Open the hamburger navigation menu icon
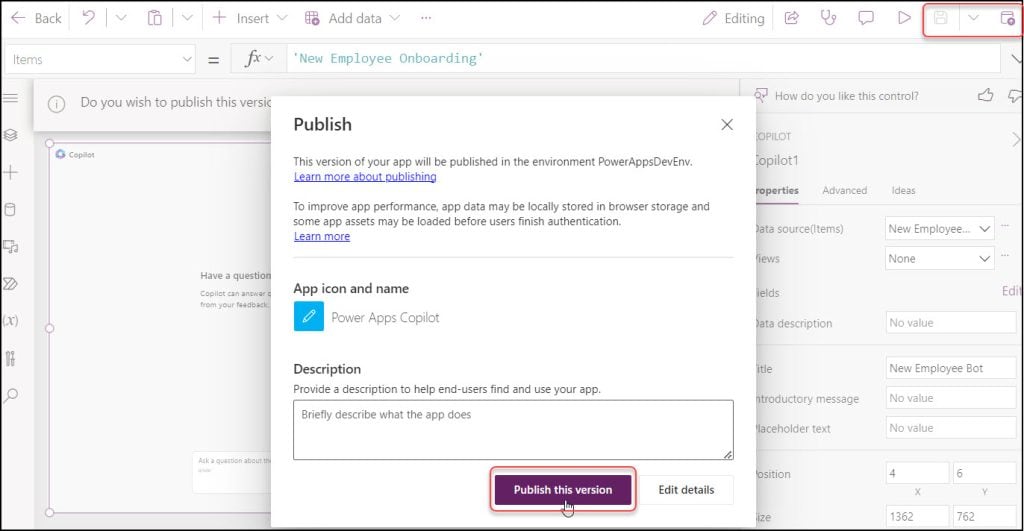The image size is (1024, 531). (x=10, y=98)
